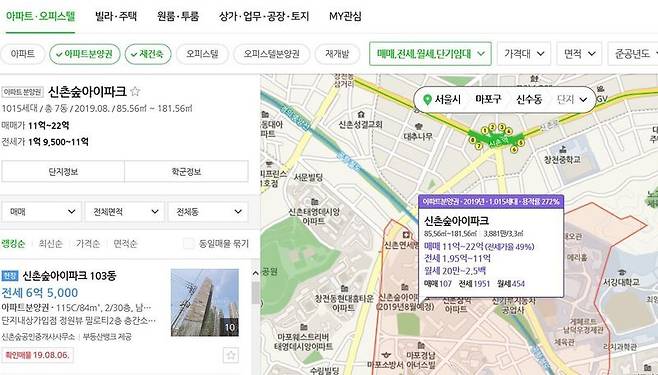This screenshot has width=658, height=375.
Task: Click the green location pin next to 서울시
Action: (x=427, y=100)
